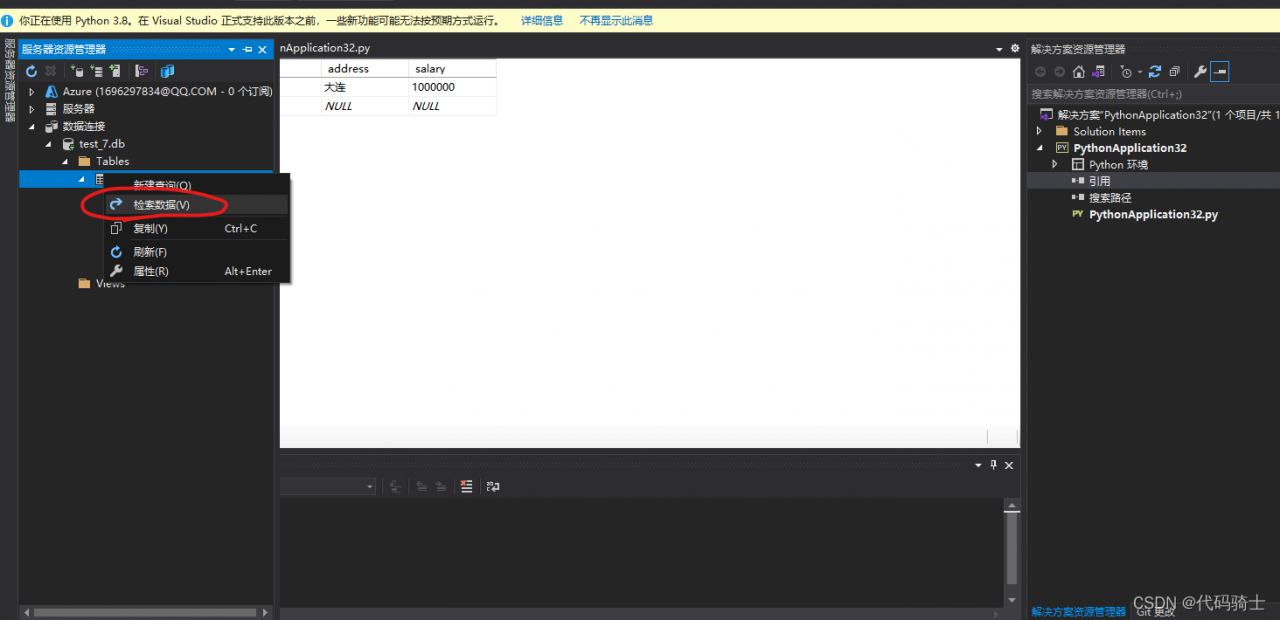1280x620 pixels.
Task: Click the add server icon beside Connect to Server
Action: pyautogui.click(x=115, y=71)
